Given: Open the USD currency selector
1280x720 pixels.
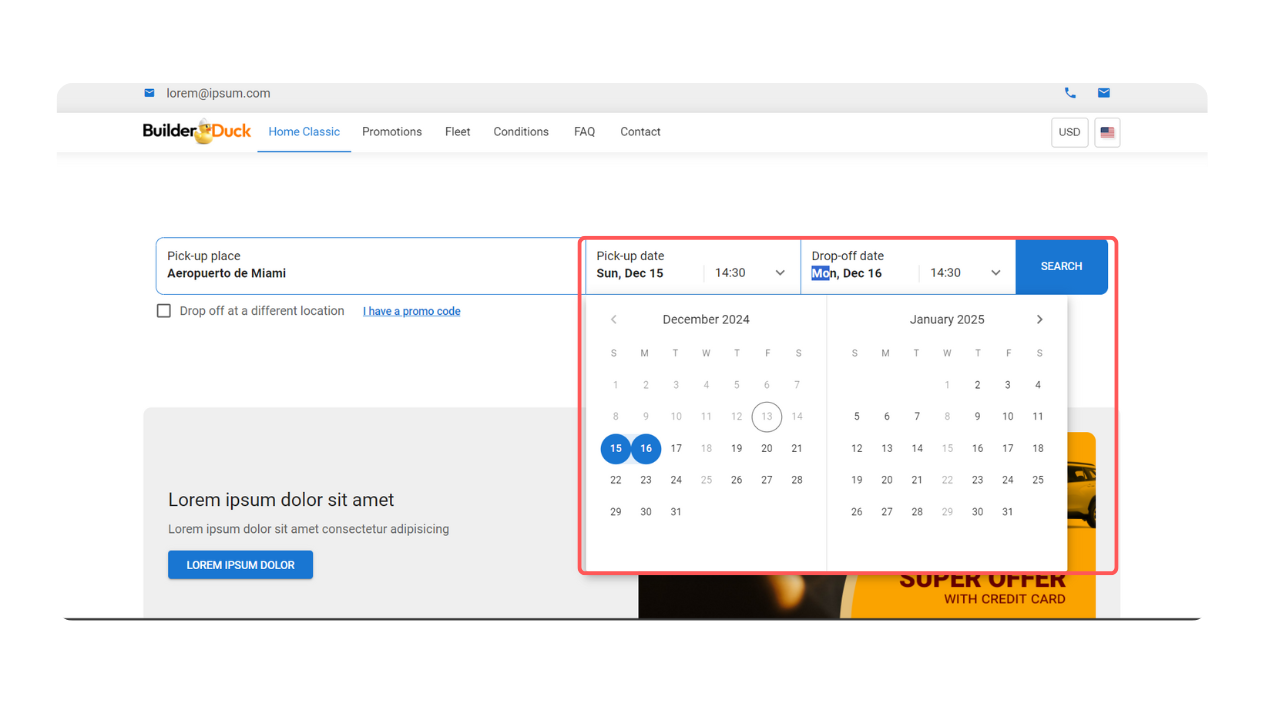Looking at the screenshot, I should (x=1069, y=132).
